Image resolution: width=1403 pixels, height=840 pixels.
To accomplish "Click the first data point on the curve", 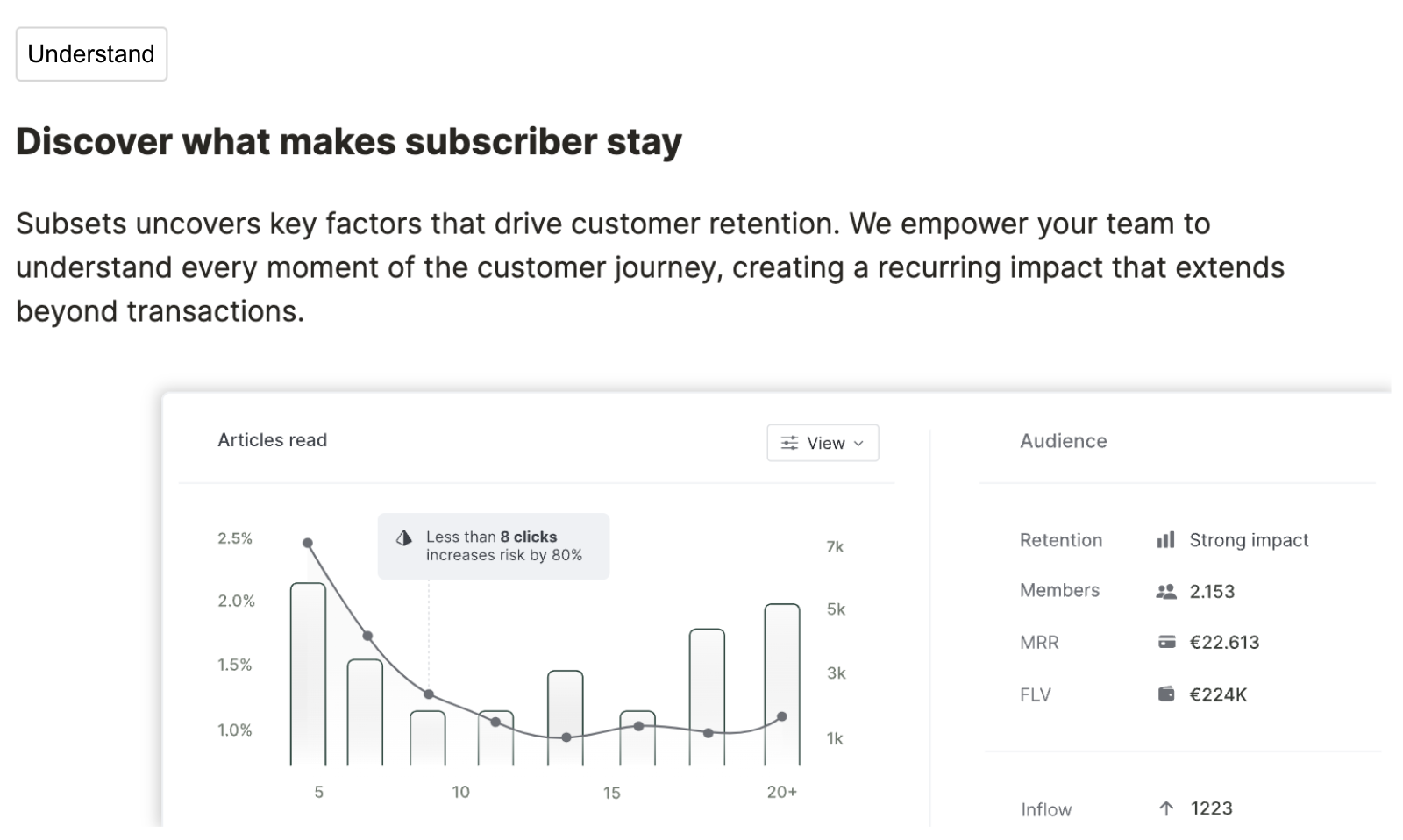I will point(308,544).
